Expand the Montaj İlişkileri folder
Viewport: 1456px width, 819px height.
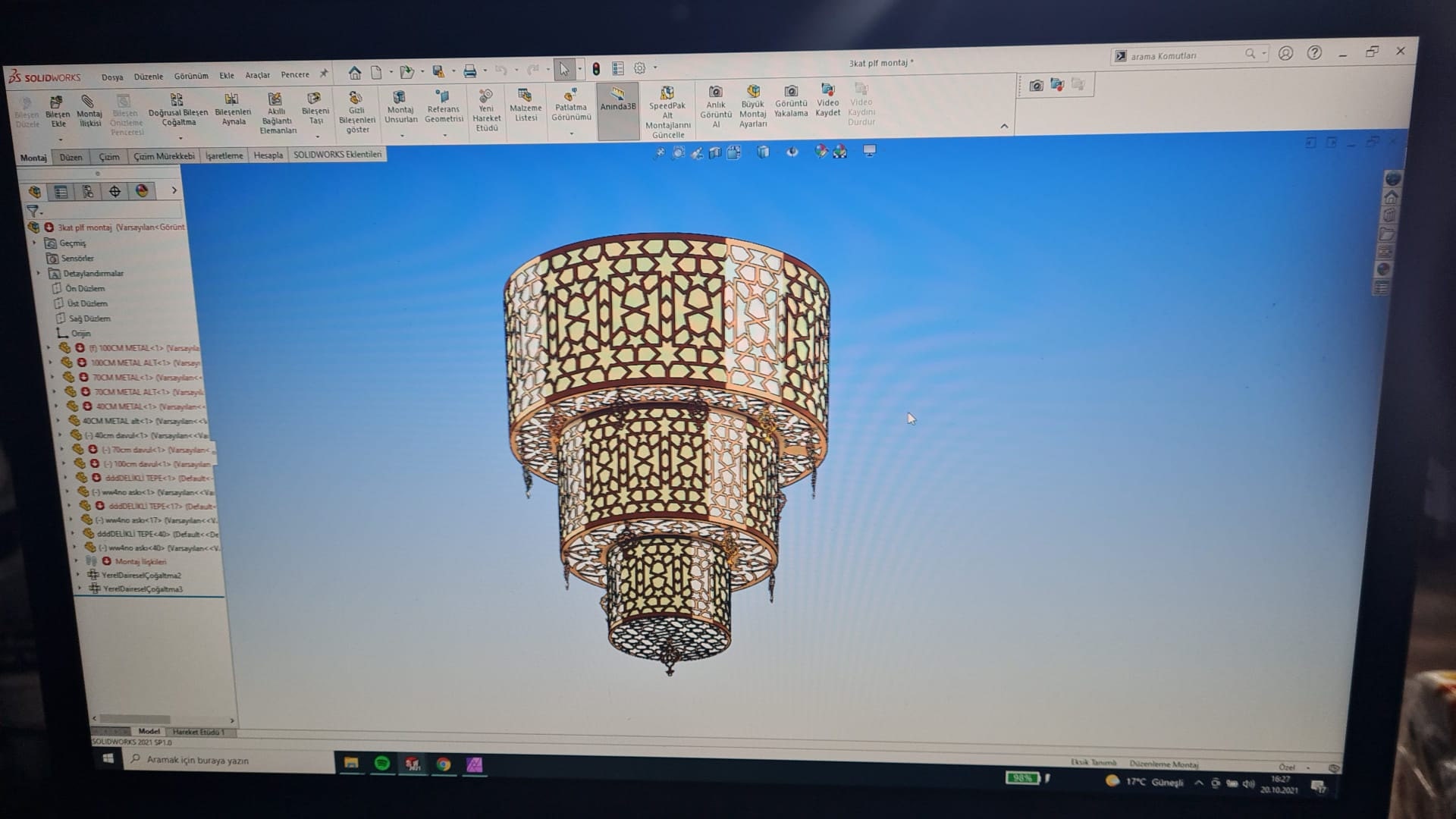pos(76,561)
